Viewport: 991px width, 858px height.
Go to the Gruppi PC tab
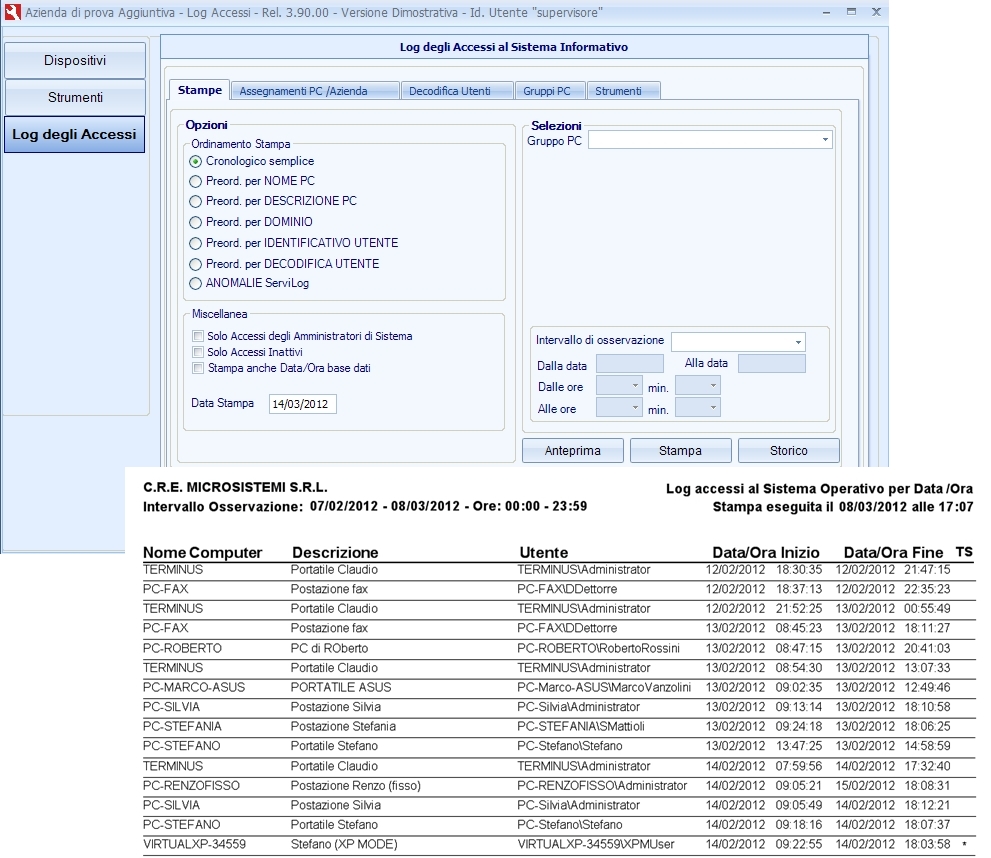click(x=547, y=91)
